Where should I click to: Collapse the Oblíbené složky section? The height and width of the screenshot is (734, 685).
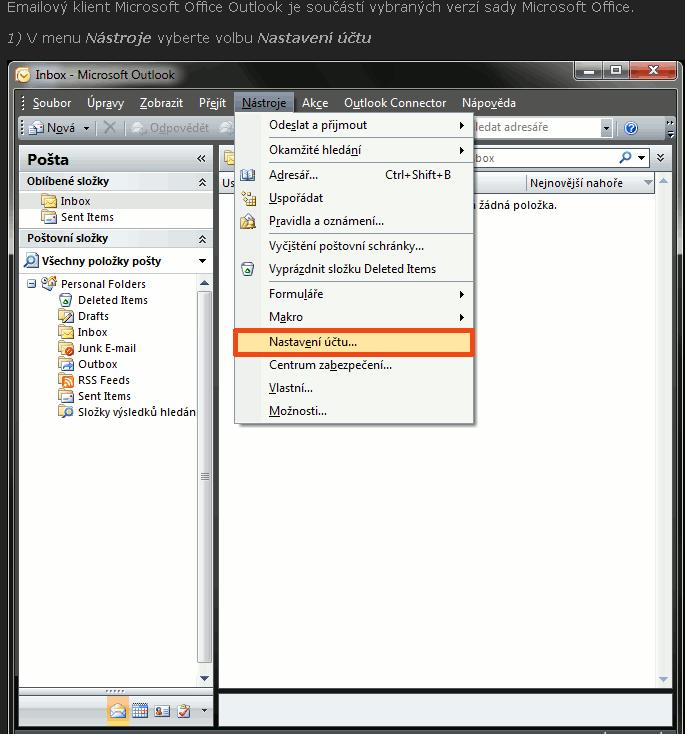click(202, 182)
